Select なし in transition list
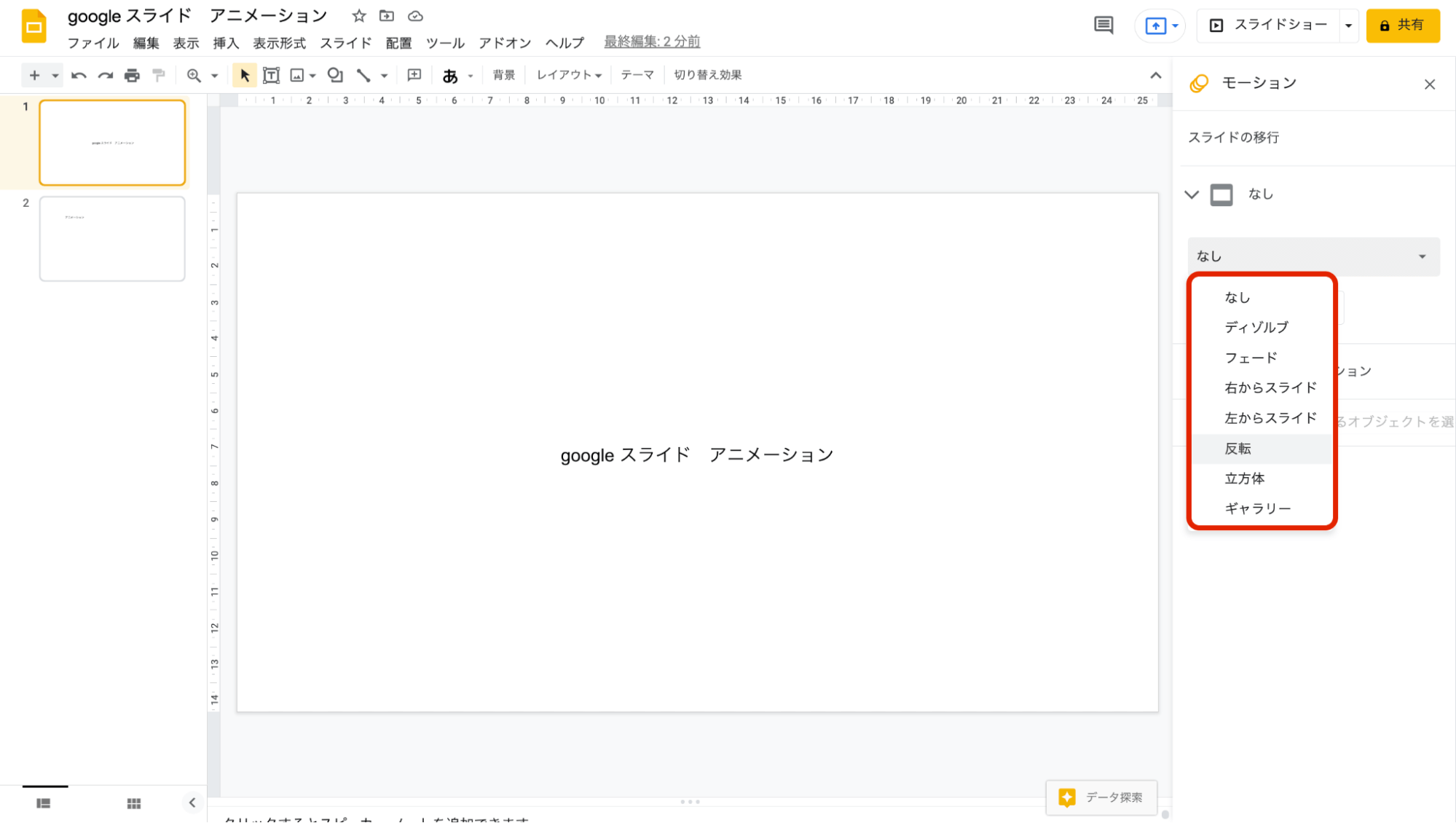Image resolution: width=1456 pixels, height=823 pixels. [1262, 297]
